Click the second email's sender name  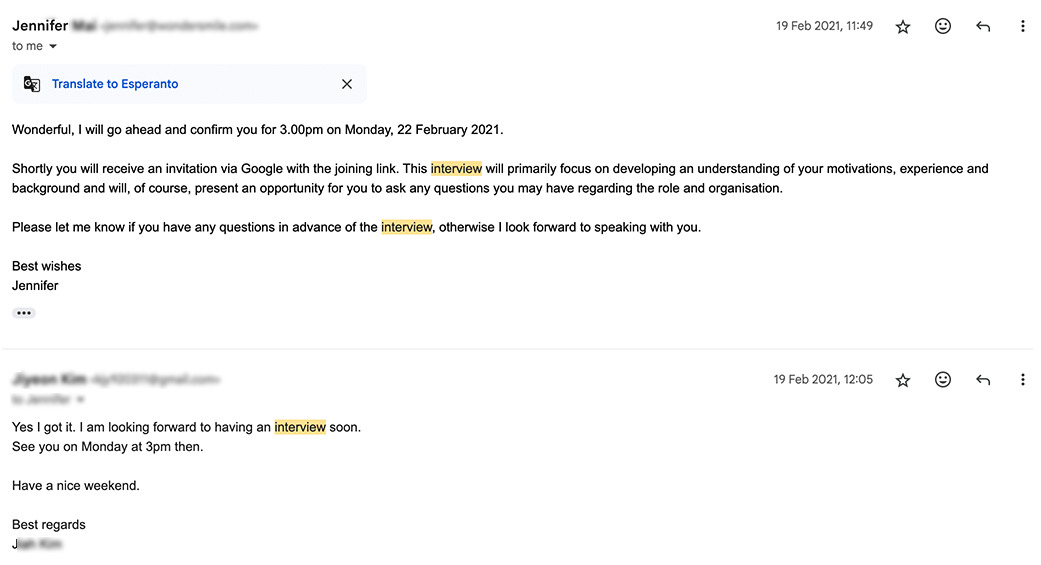(x=49, y=380)
